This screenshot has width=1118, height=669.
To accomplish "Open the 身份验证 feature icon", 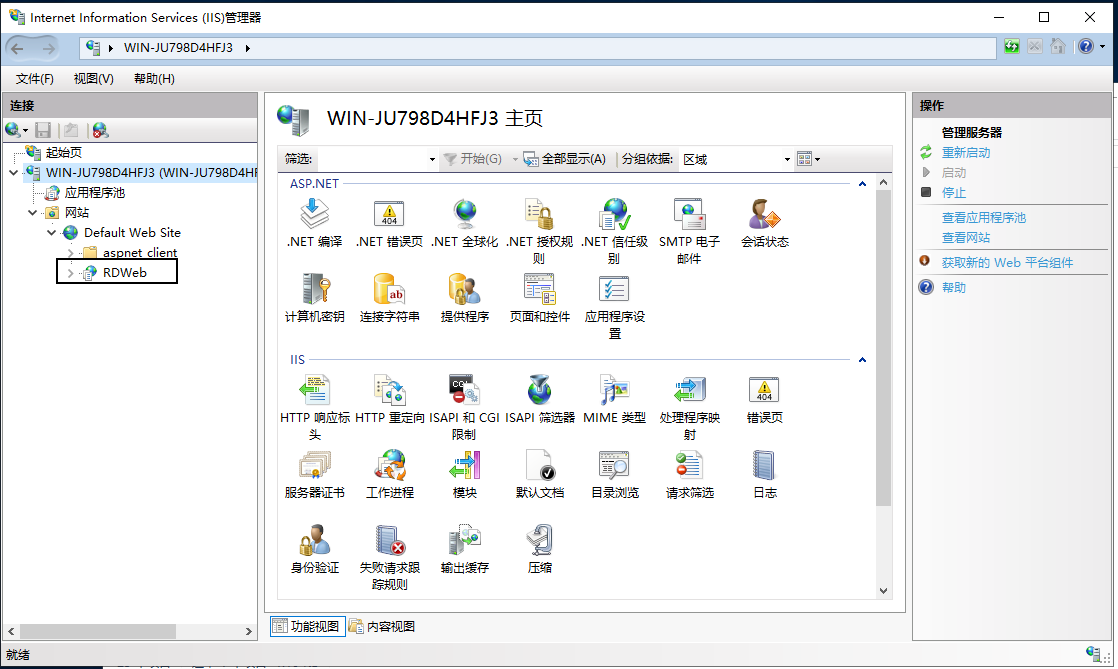I will click(x=315, y=540).
